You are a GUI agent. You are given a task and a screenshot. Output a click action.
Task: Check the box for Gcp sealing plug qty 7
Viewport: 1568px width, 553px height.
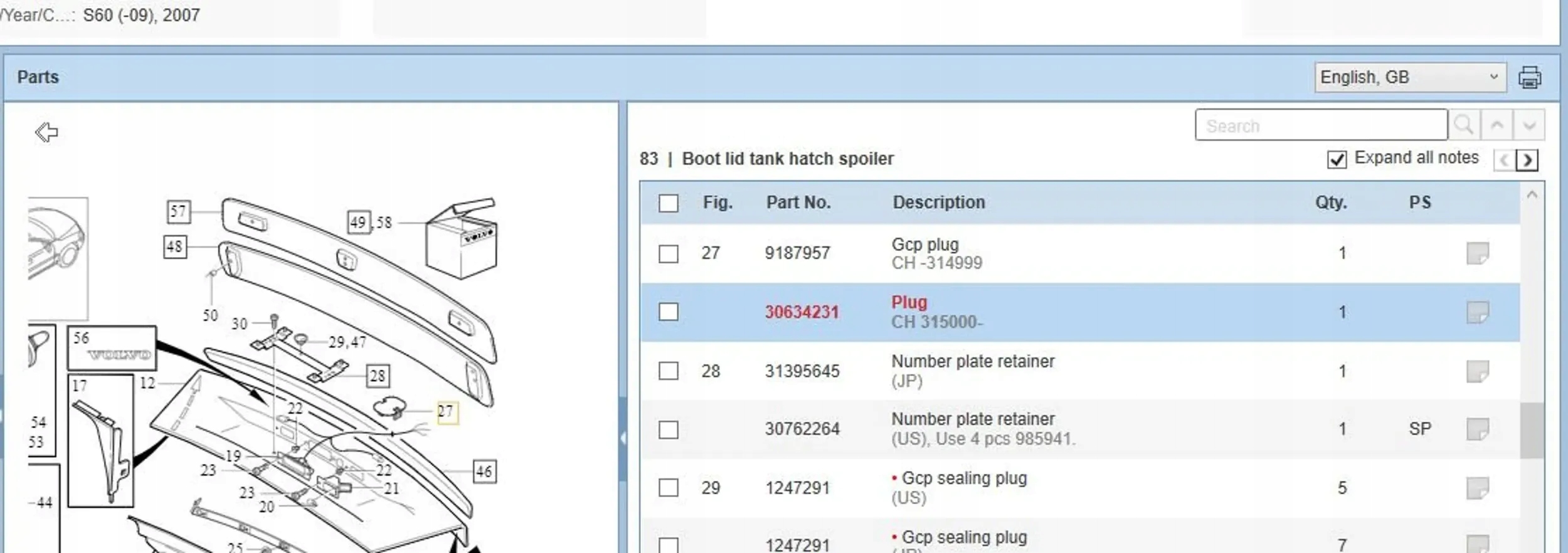pos(669,545)
